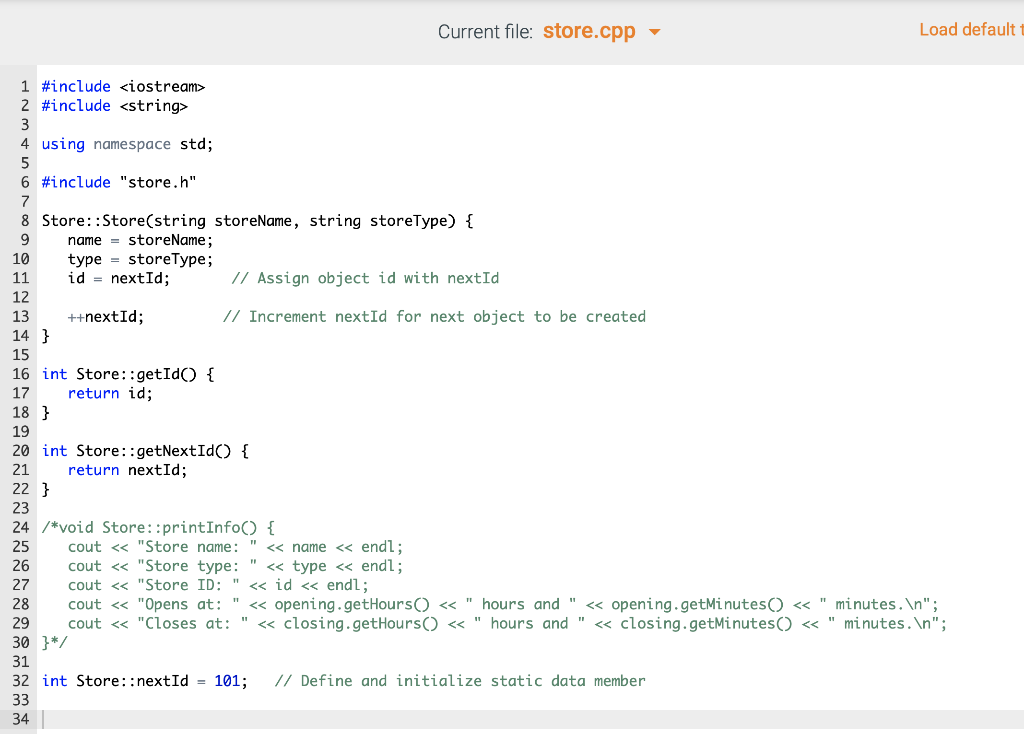Click comment 'Assign object id with nextId'
The image size is (1024, 734).
(365, 278)
